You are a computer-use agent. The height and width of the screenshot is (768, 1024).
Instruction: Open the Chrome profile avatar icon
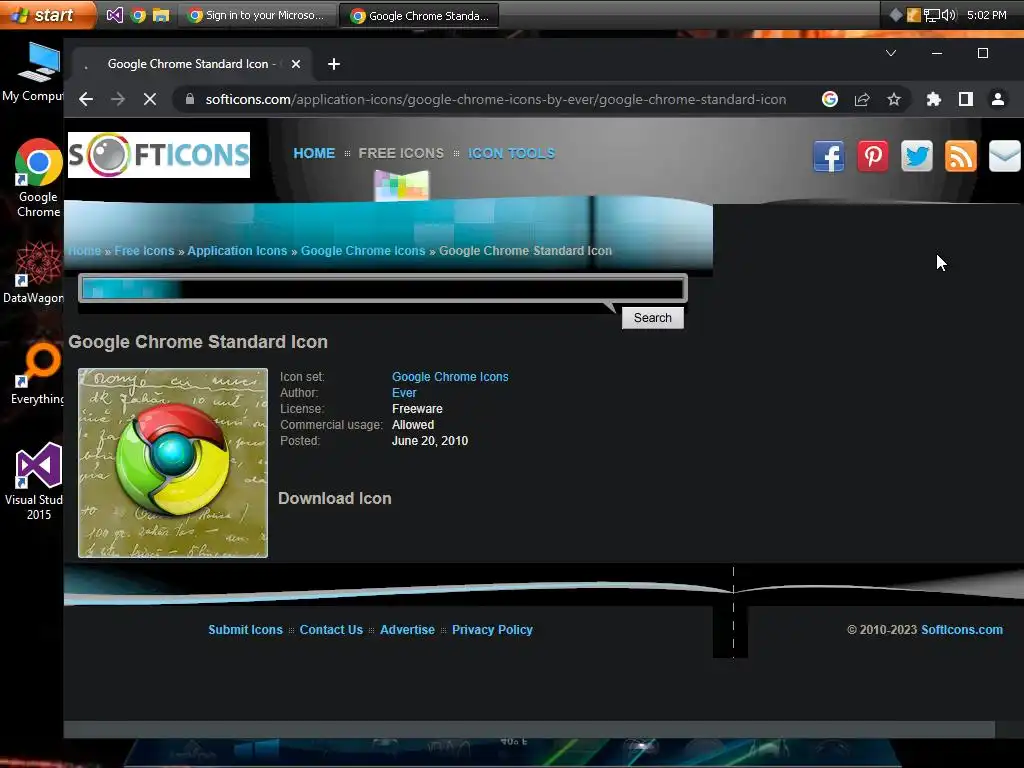pyautogui.click(x=998, y=99)
